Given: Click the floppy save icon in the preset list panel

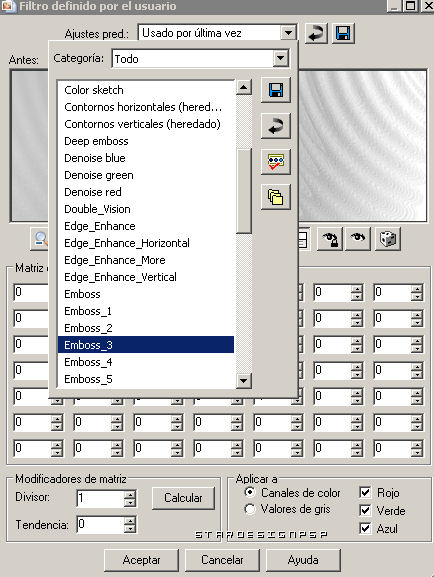Looking at the screenshot, I should 276,90.
